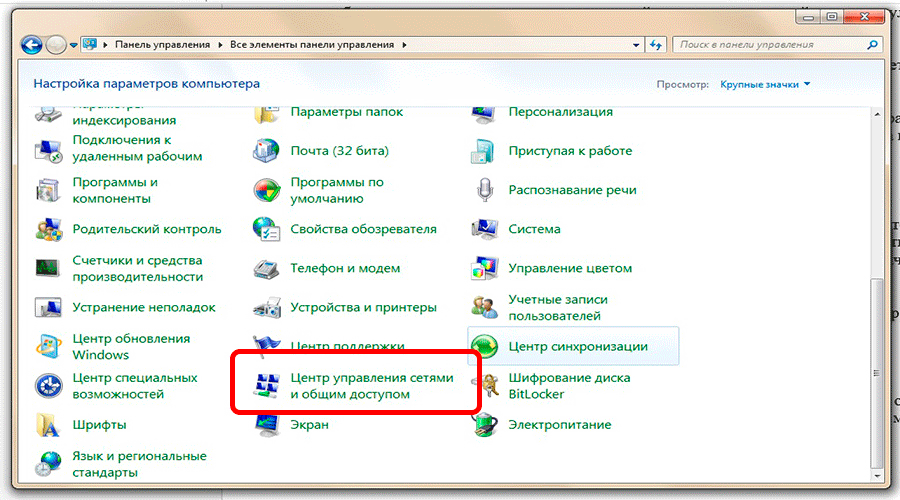
Task: Expand arrow after Панель управления breadcrumb
Action: pos(220,45)
